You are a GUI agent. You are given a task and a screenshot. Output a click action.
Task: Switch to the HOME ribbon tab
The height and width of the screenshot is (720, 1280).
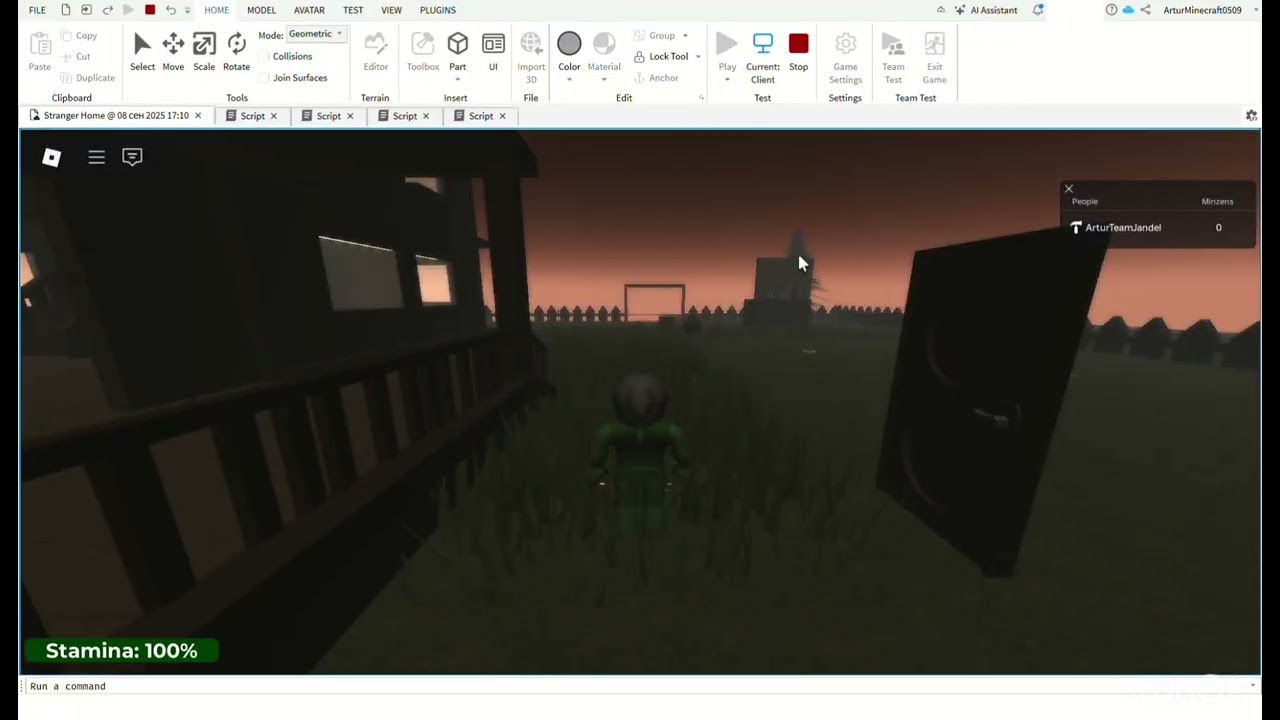coord(217,10)
